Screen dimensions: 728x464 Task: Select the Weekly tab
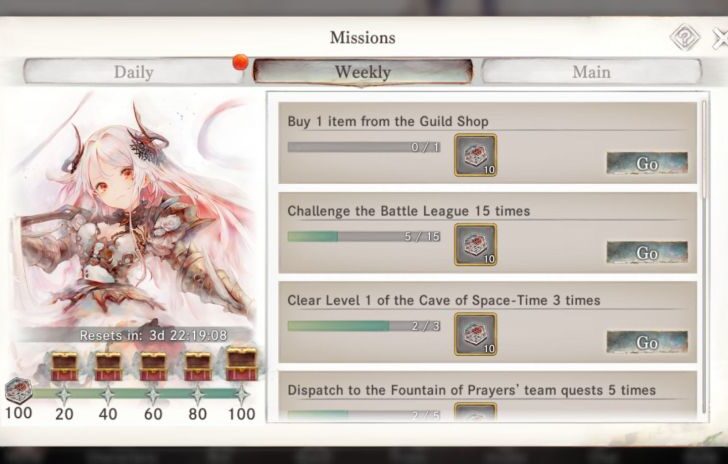[x=363, y=72]
